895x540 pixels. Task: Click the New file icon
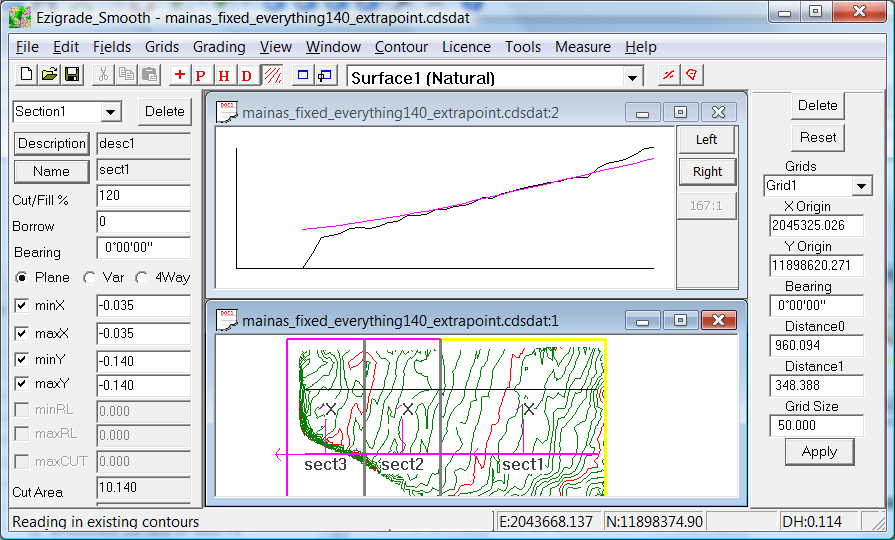(27, 75)
